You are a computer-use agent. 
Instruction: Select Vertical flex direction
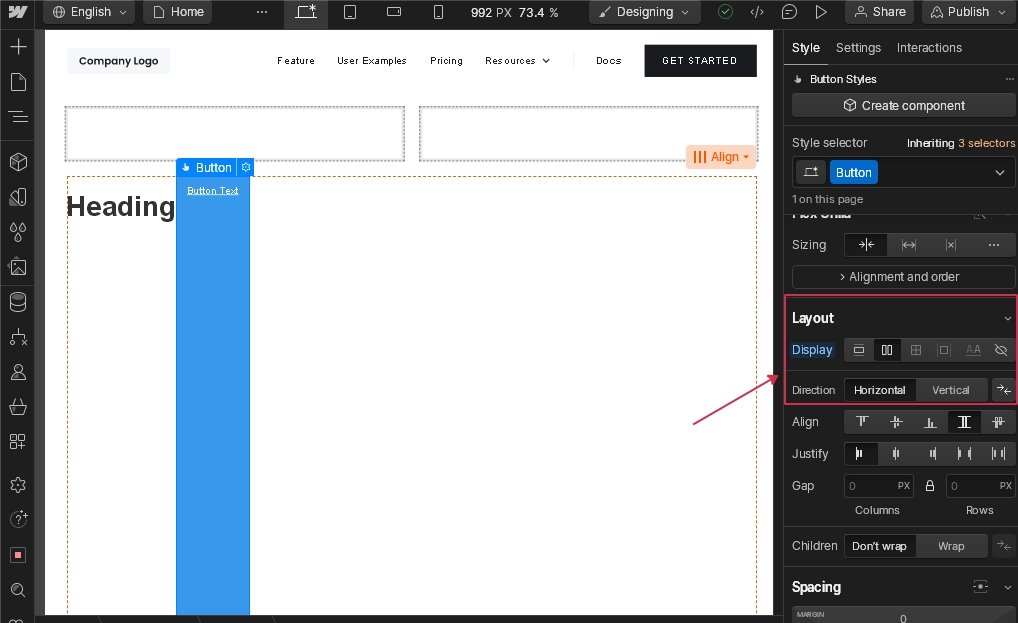(950, 390)
